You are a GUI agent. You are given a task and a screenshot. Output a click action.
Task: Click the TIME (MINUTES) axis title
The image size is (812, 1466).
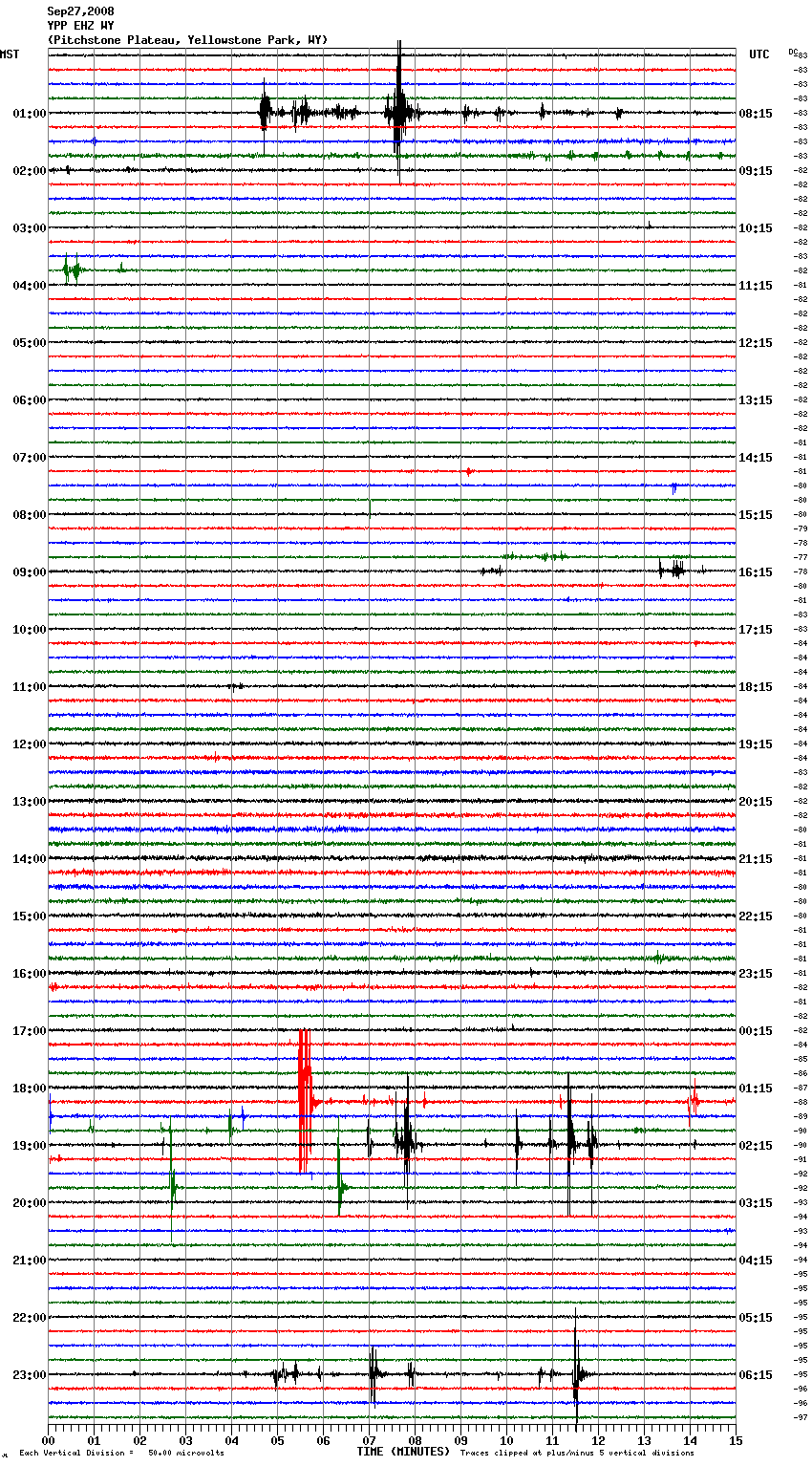tap(403, 1452)
